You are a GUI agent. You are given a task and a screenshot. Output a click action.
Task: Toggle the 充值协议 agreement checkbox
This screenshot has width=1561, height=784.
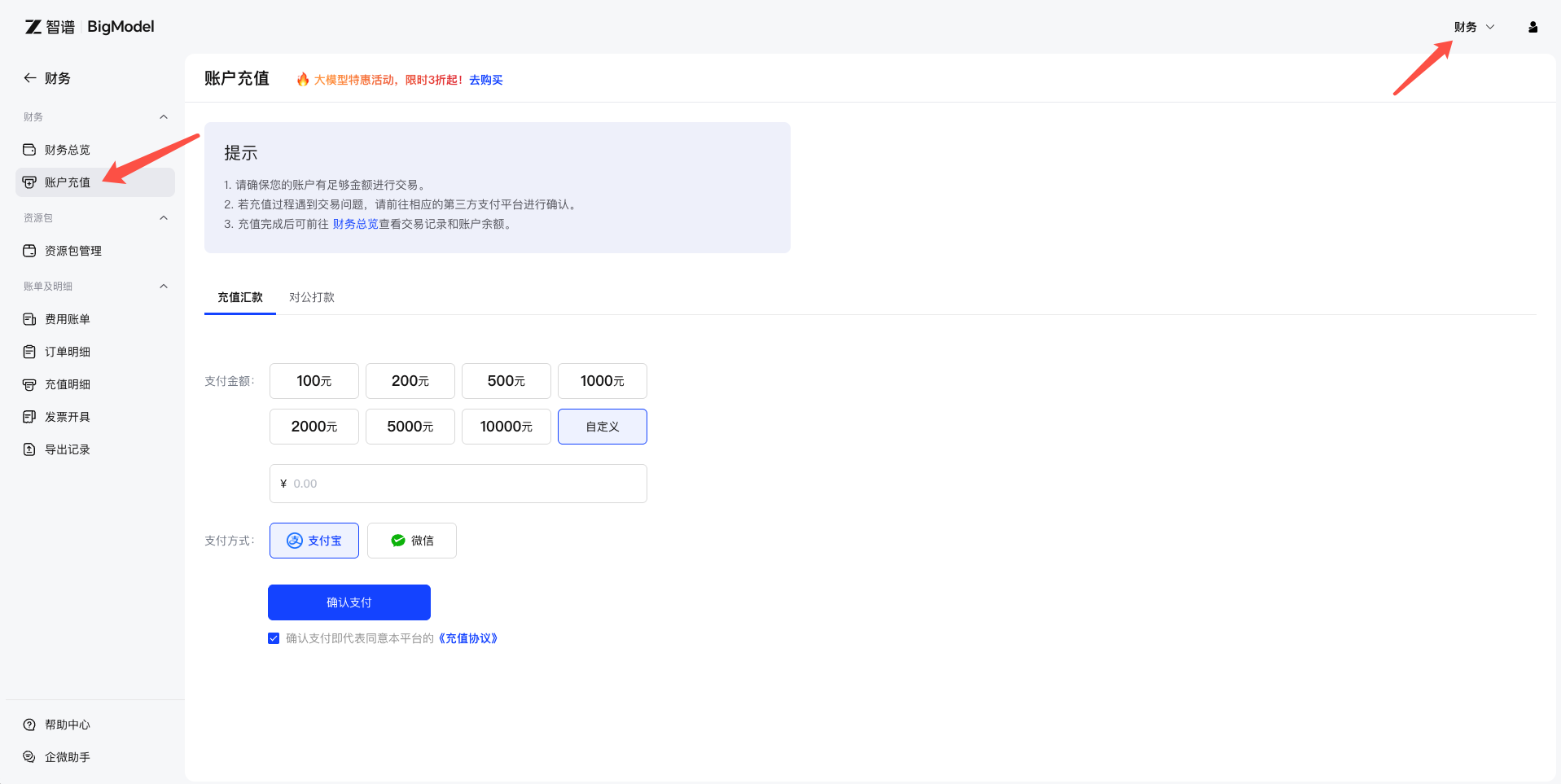pyautogui.click(x=274, y=638)
